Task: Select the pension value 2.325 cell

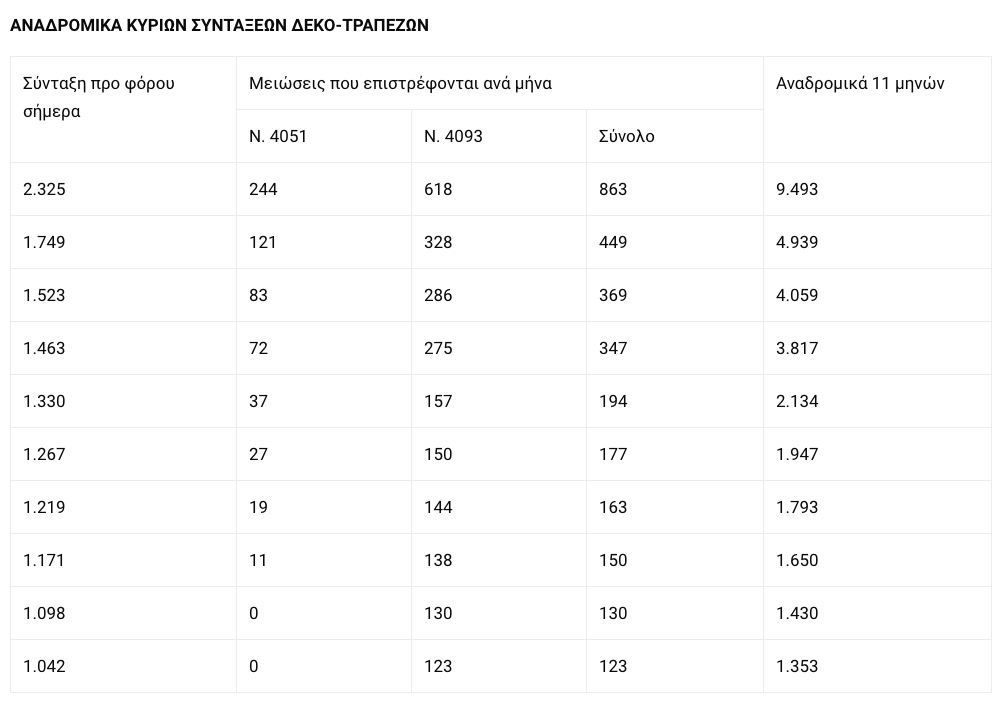Action: point(123,189)
